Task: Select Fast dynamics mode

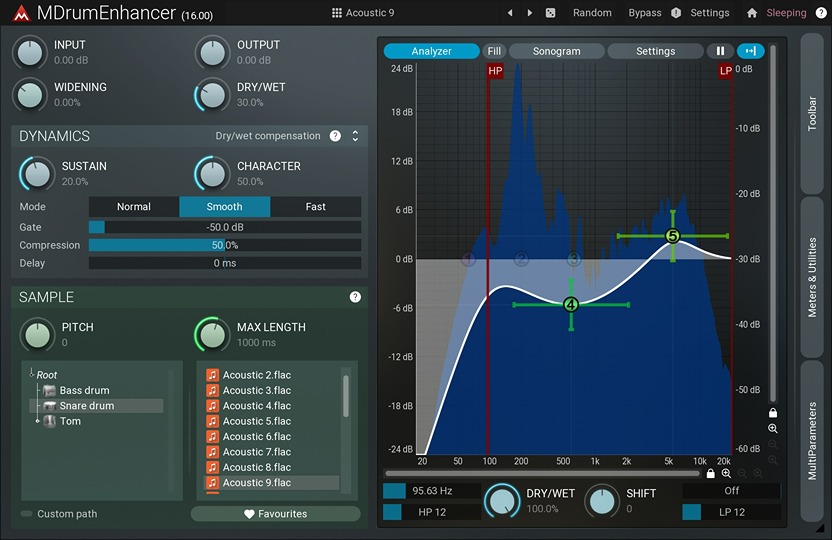Action: (x=315, y=207)
